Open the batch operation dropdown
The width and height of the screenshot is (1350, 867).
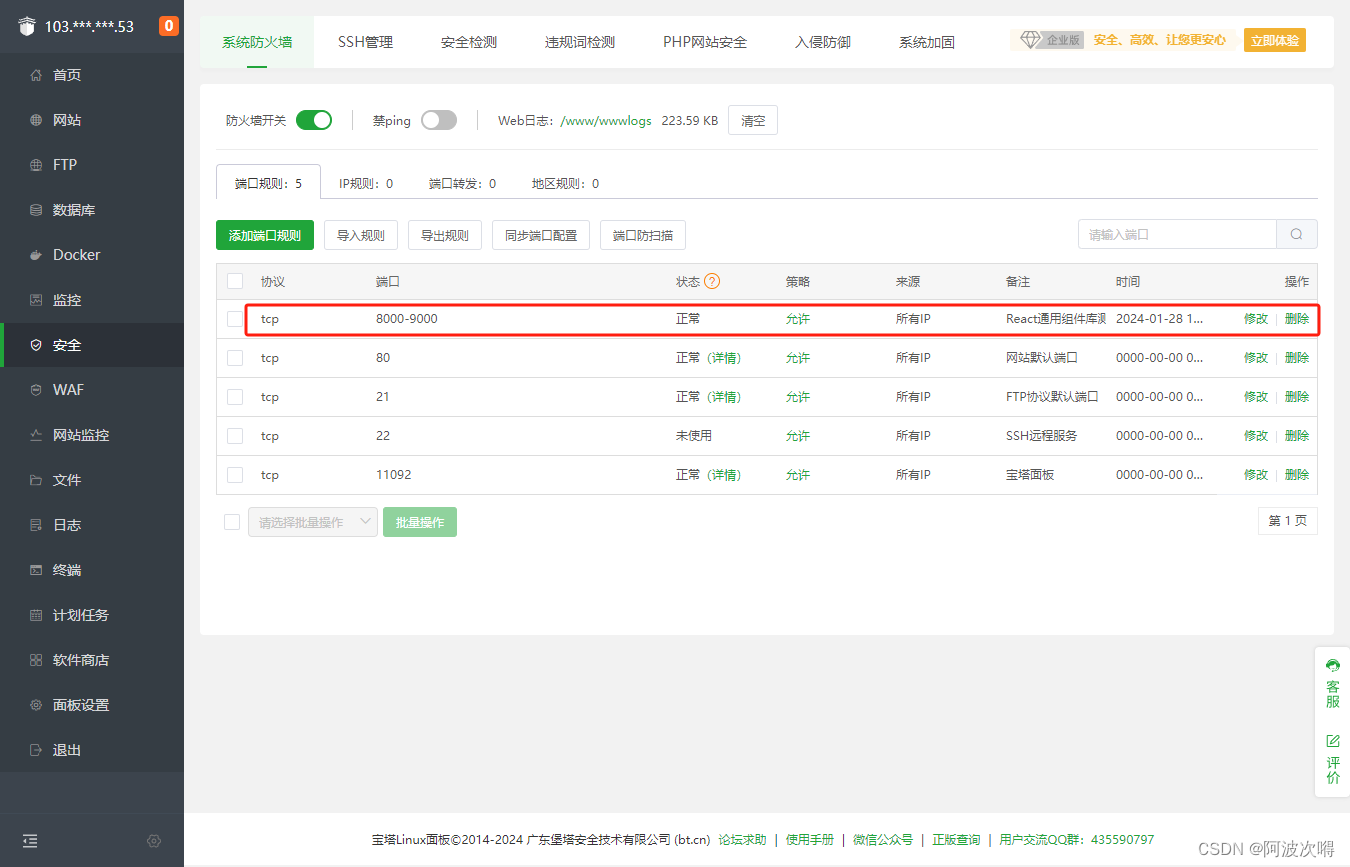(312, 522)
